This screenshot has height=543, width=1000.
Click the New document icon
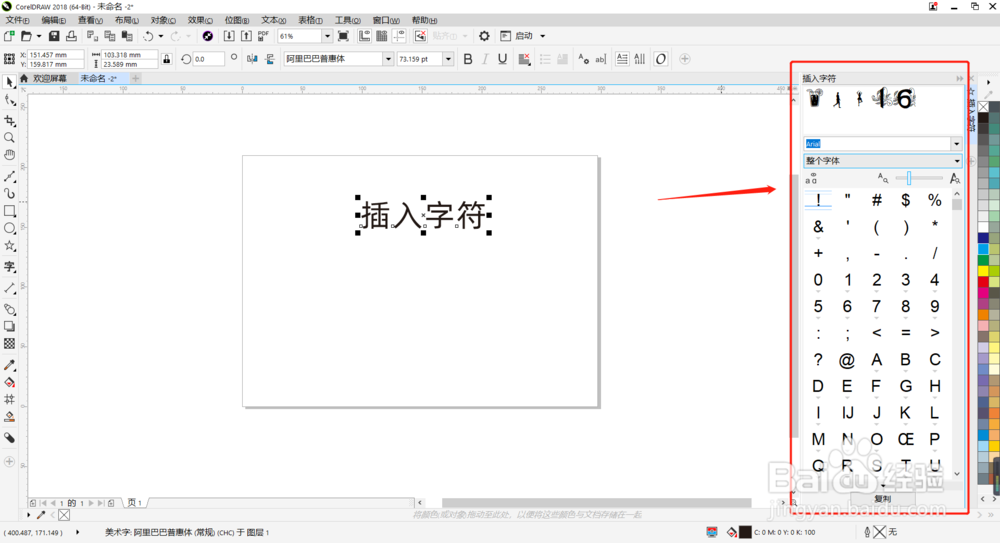coord(9,36)
